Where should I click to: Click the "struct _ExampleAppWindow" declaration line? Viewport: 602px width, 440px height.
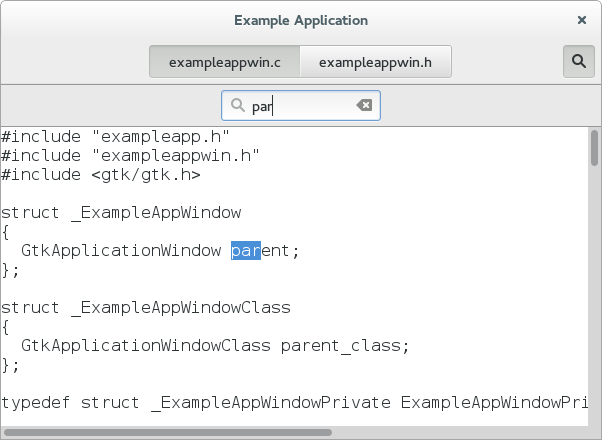tap(121, 212)
